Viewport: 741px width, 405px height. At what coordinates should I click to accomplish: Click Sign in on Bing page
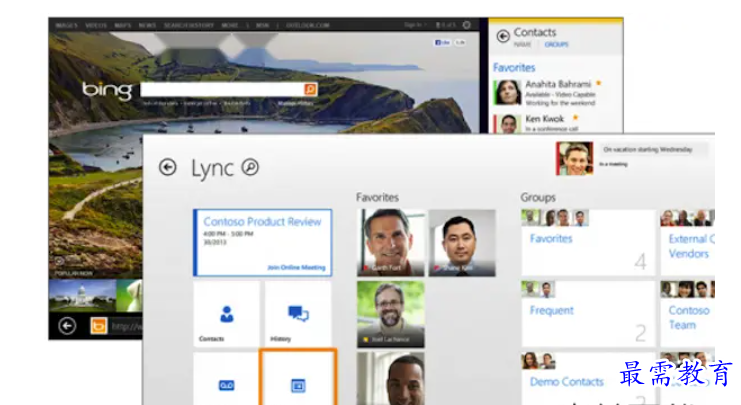(414, 25)
